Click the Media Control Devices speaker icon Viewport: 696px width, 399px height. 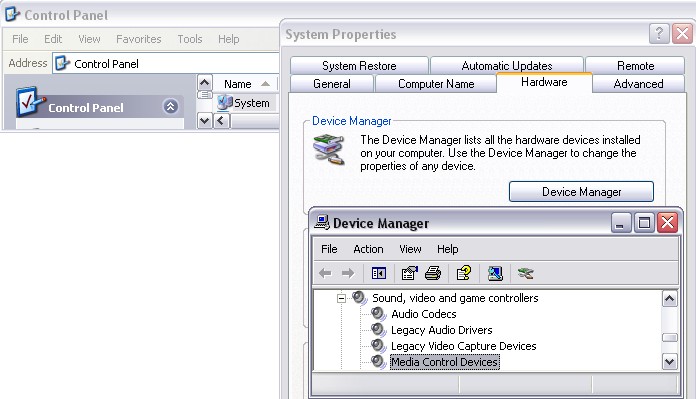(379, 362)
